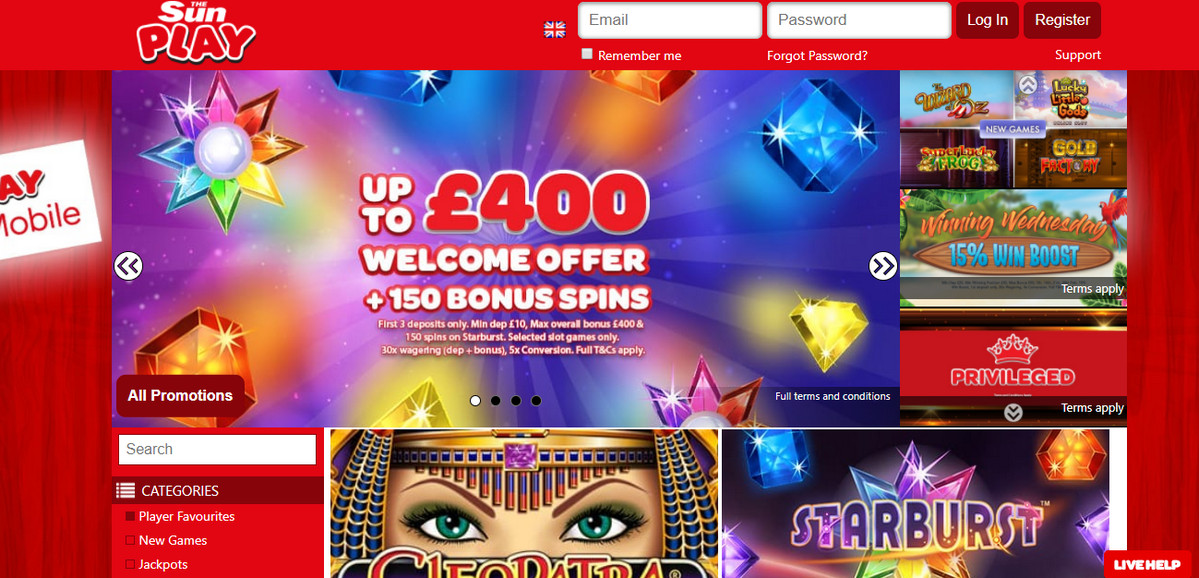This screenshot has width=1199, height=578.
Task: Click the UK flag language icon
Action: point(554,30)
